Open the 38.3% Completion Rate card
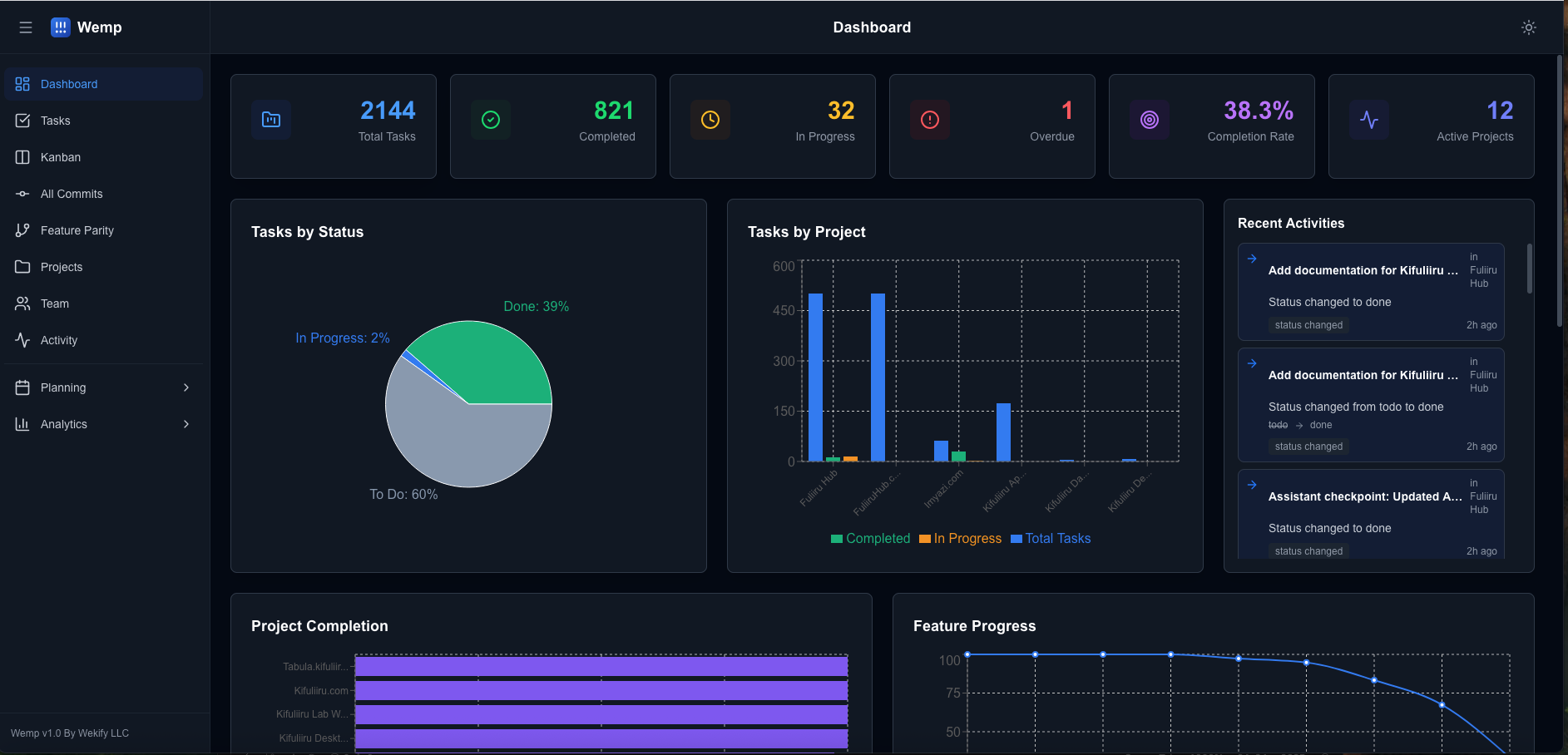The width and height of the screenshot is (1568, 755). [1212, 126]
